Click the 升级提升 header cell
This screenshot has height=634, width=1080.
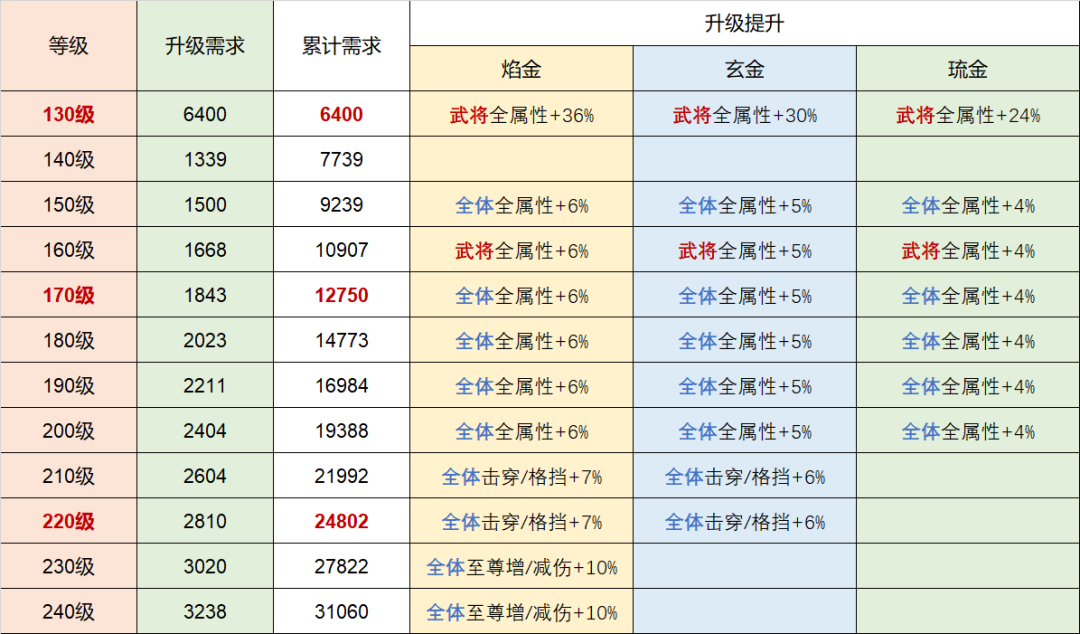click(745, 23)
